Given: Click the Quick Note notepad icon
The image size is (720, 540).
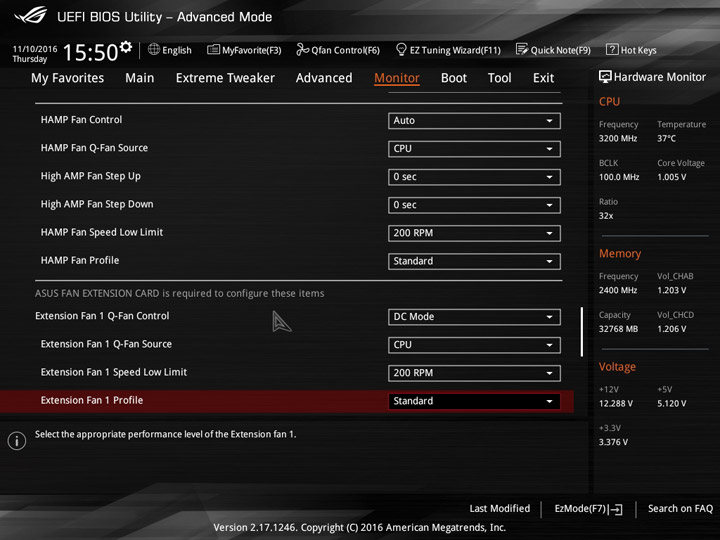Looking at the screenshot, I should point(522,49).
